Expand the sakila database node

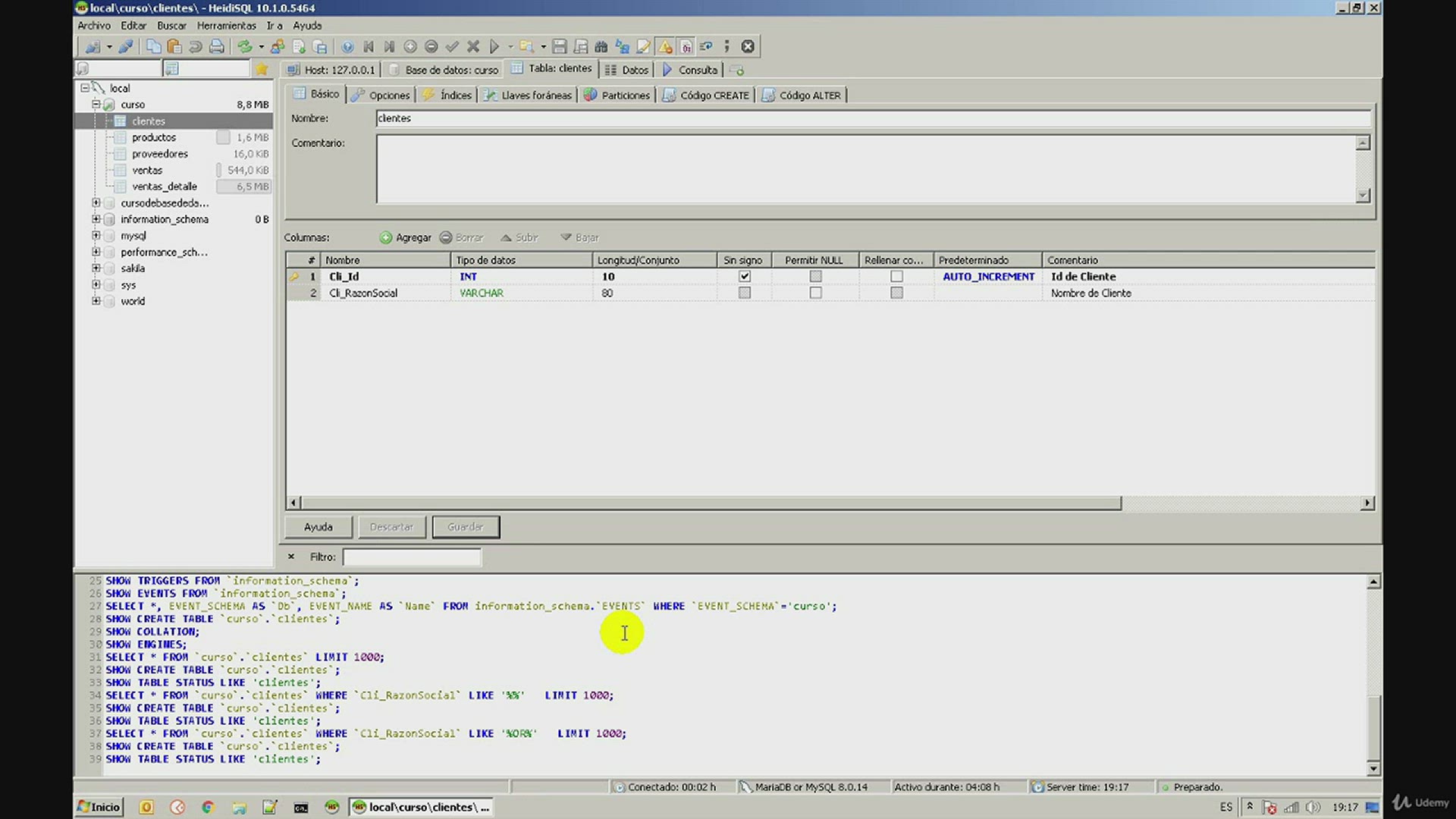click(96, 268)
